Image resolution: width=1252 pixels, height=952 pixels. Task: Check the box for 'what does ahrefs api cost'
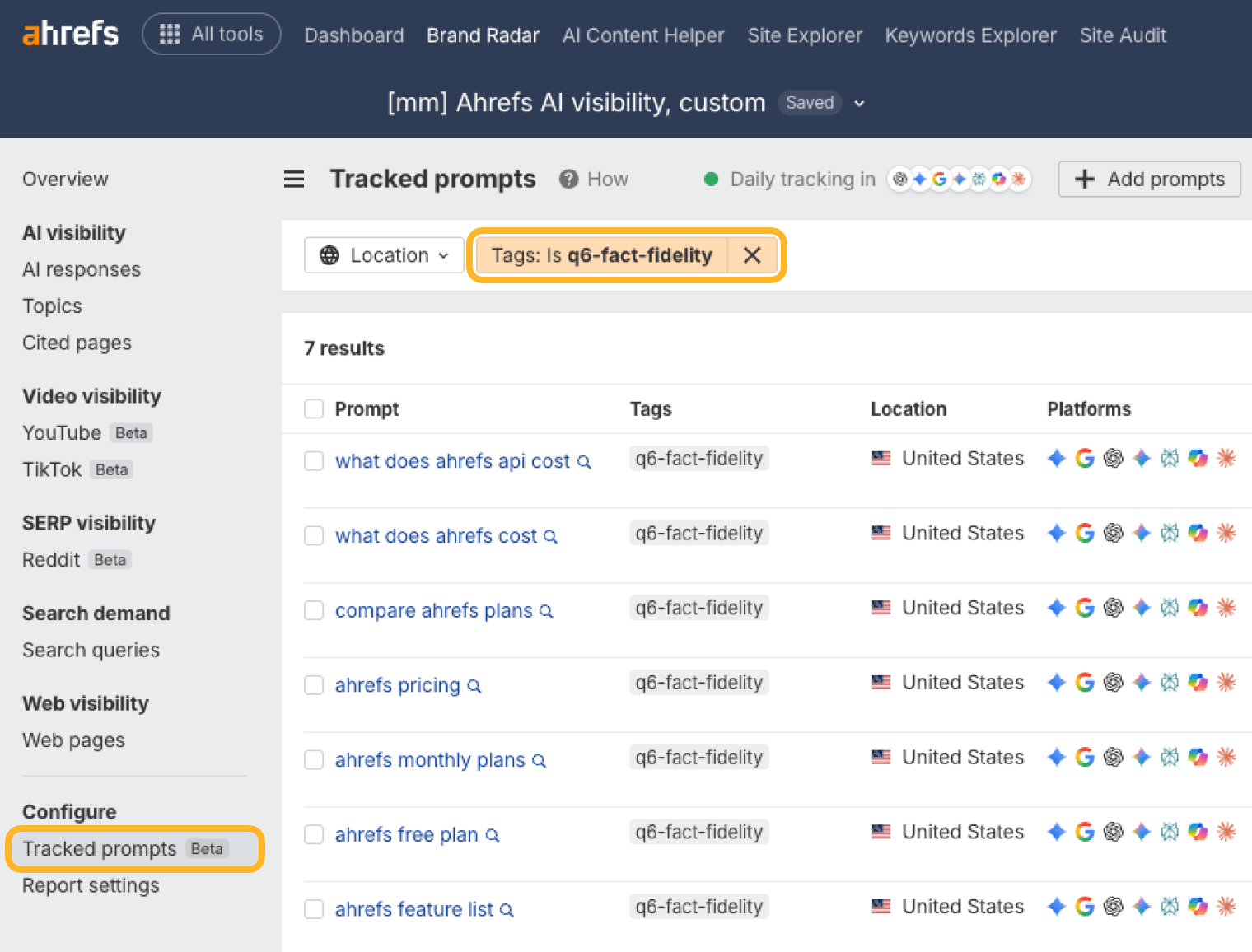[314, 460]
